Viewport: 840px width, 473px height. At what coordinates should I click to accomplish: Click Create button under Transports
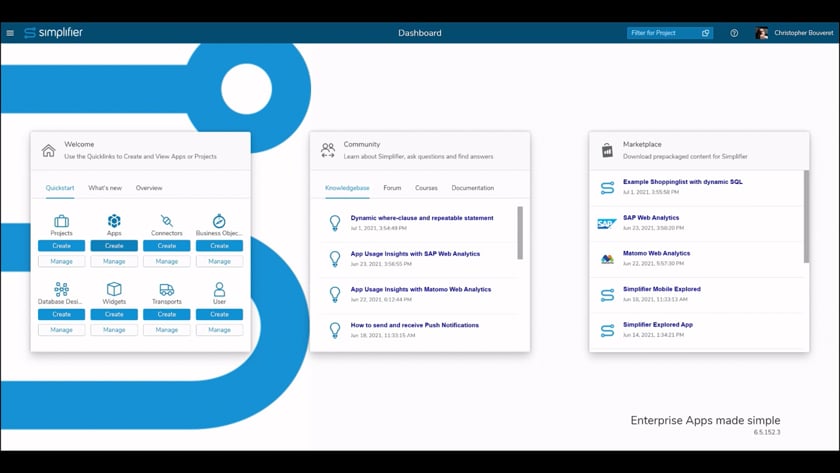tap(167, 314)
